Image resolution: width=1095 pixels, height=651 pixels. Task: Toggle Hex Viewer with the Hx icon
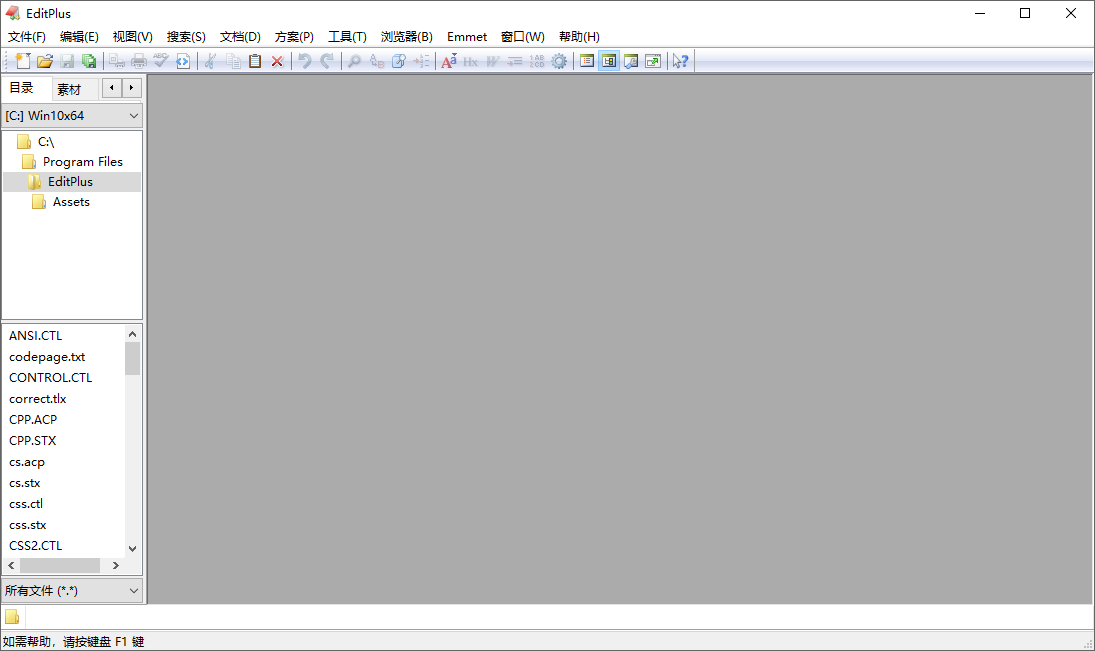(x=470, y=61)
